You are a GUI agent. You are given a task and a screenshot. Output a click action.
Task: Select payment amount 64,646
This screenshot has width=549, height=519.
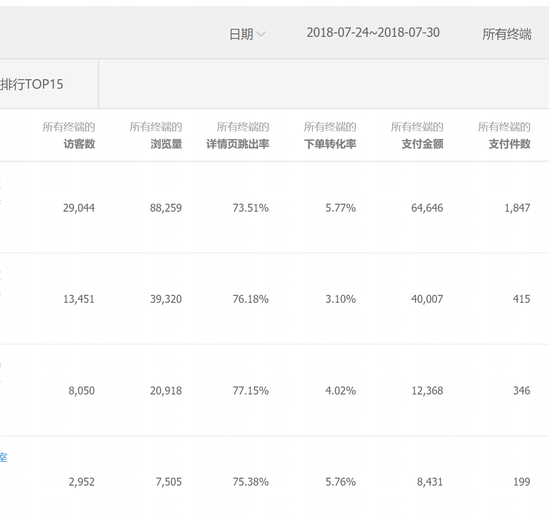pos(427,208)
